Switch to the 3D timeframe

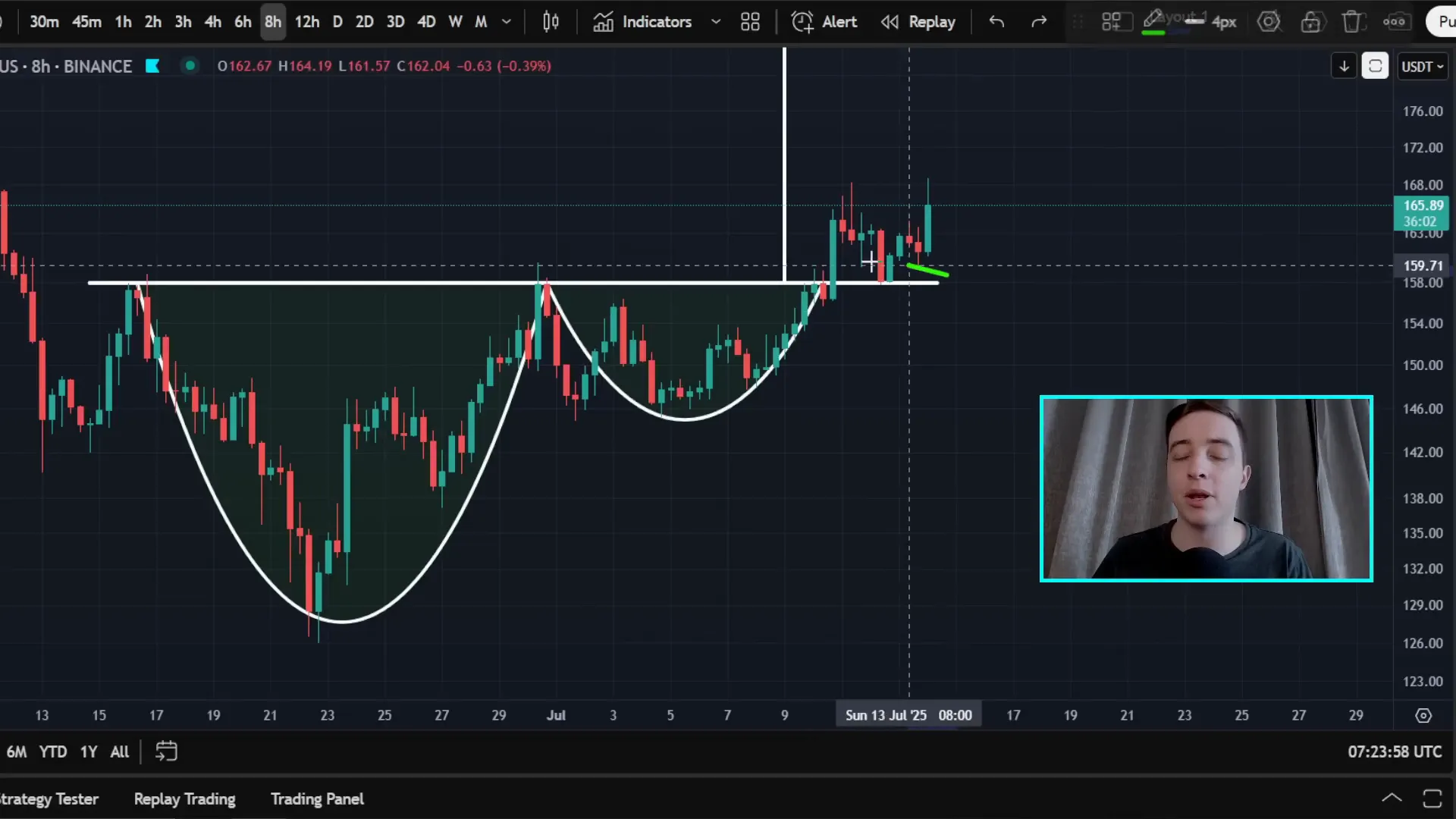pyautogui.click(x=395, y=22)
